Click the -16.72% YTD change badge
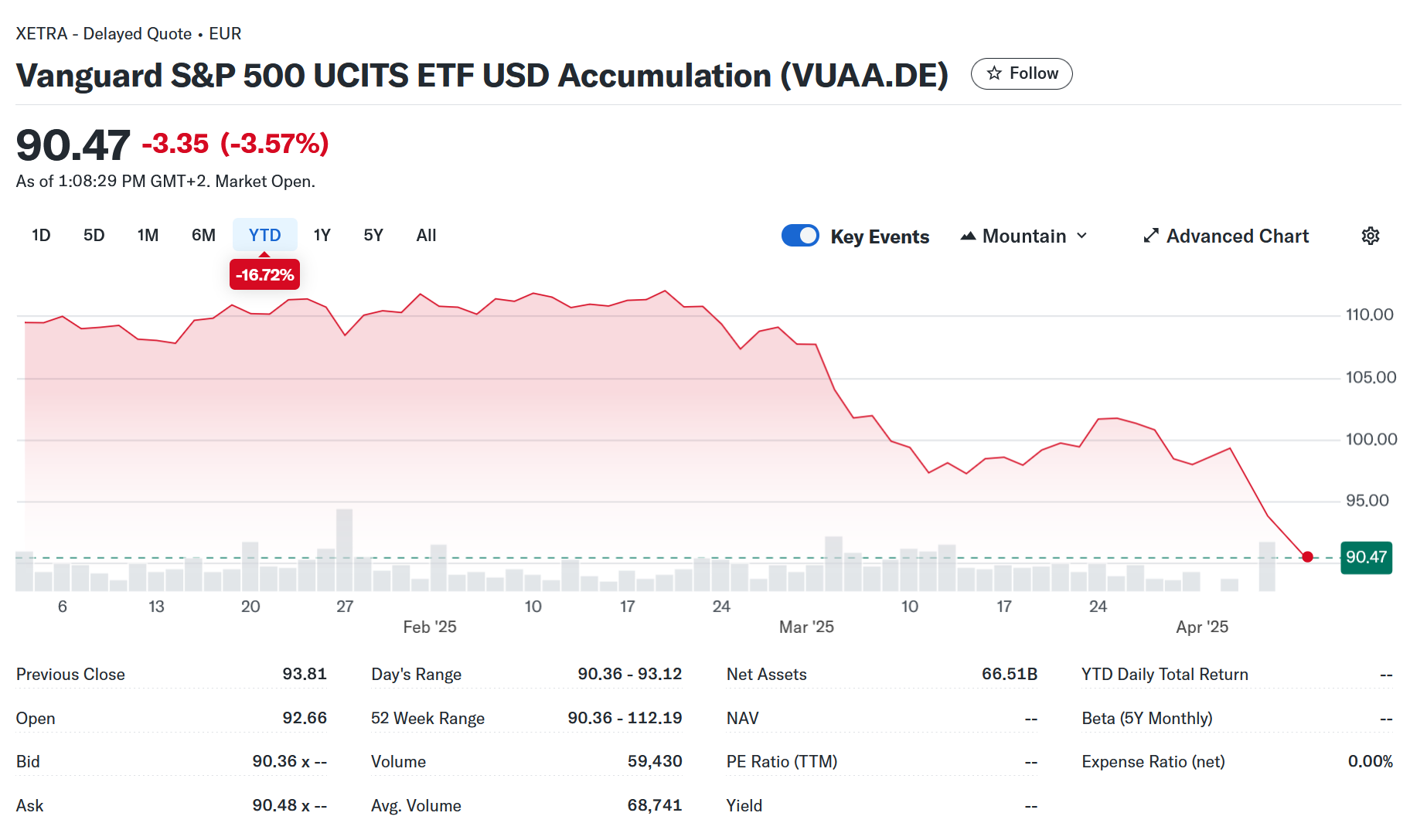Viewport: 1410px width, 840px height. (x=264, y=275)
